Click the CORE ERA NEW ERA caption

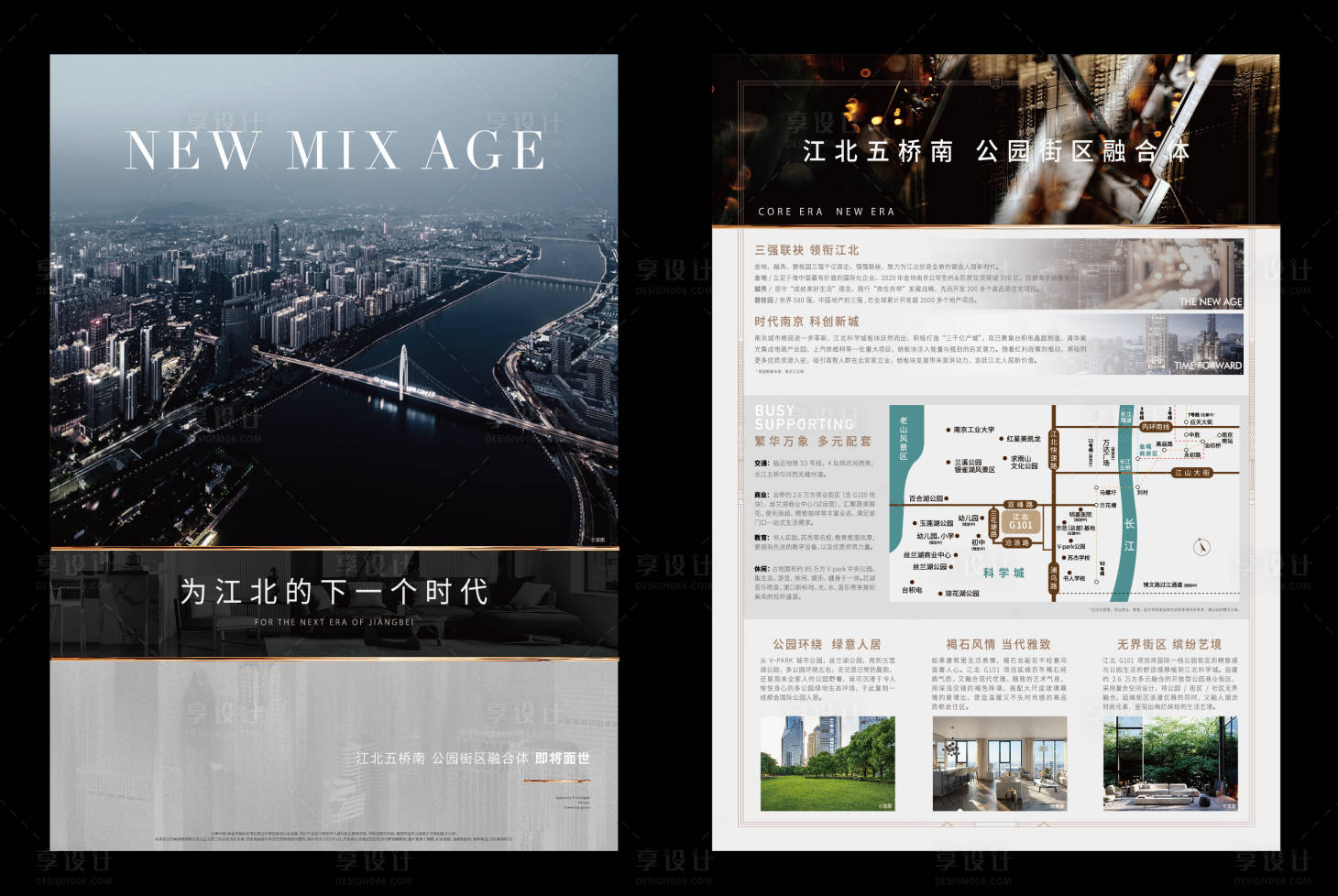pyautogui.click(x=826, y=212)
